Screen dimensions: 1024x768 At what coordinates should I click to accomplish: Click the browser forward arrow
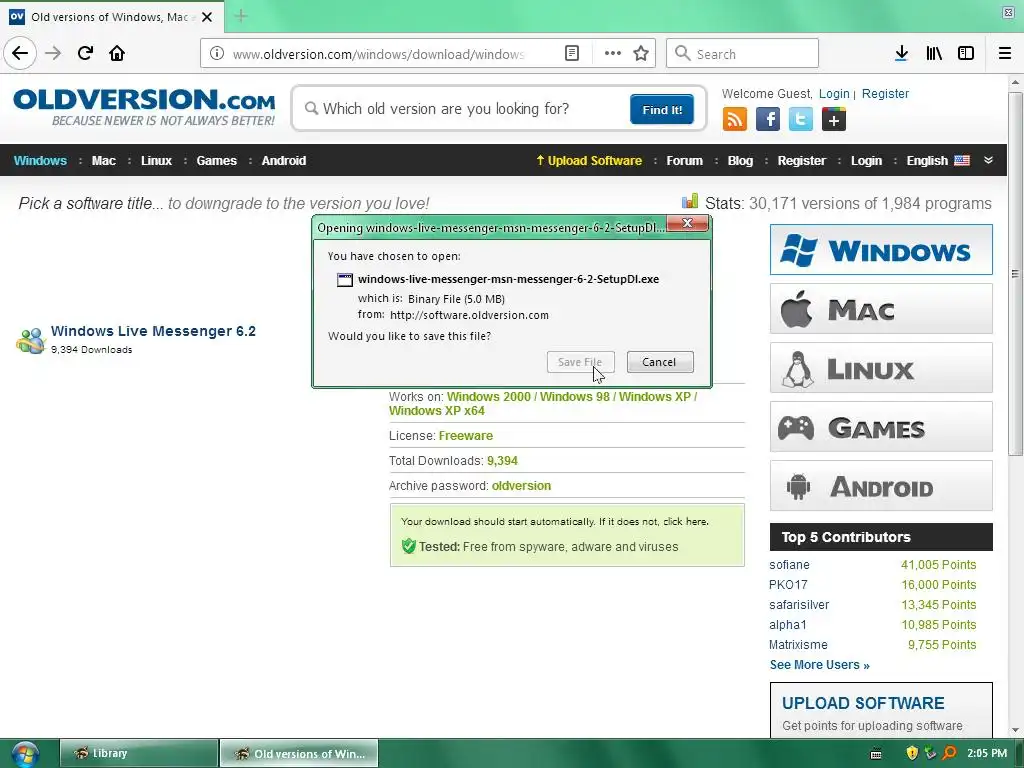[53, 53]
